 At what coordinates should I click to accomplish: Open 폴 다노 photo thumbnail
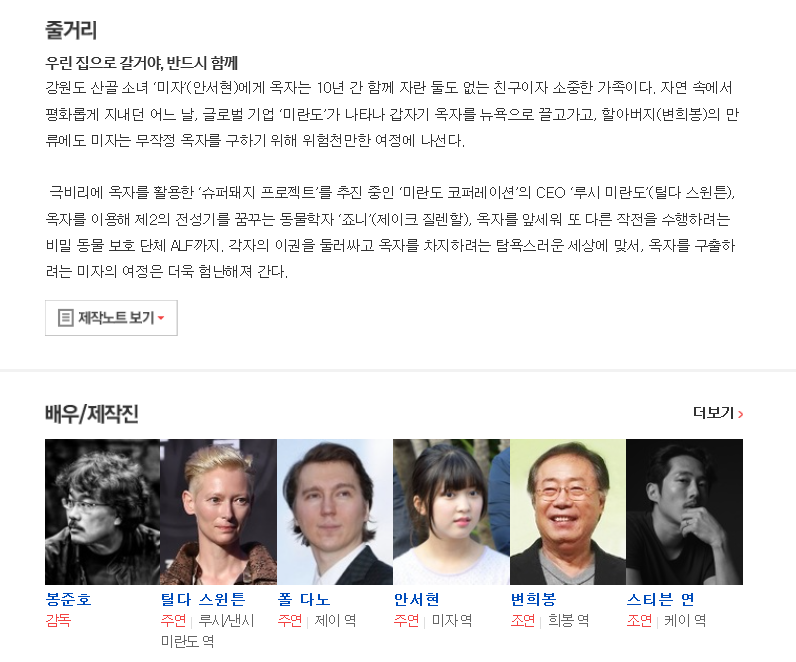tap(335, 512)
